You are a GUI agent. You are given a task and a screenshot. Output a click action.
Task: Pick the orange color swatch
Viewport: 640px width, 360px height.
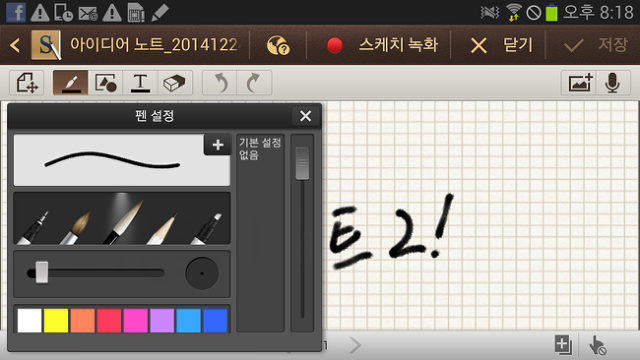[x=82, y=320]
